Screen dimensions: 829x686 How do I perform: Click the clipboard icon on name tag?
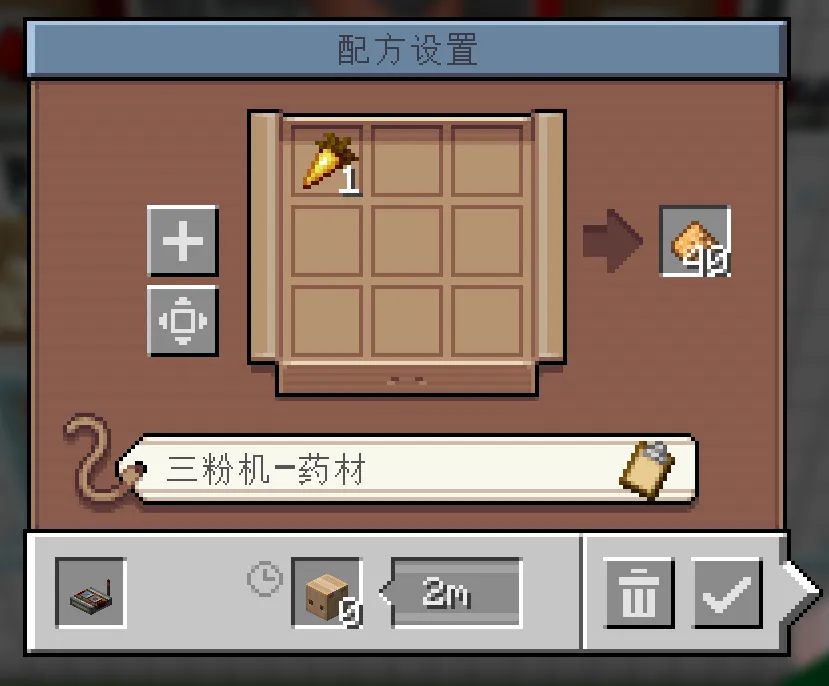point(647,469)
